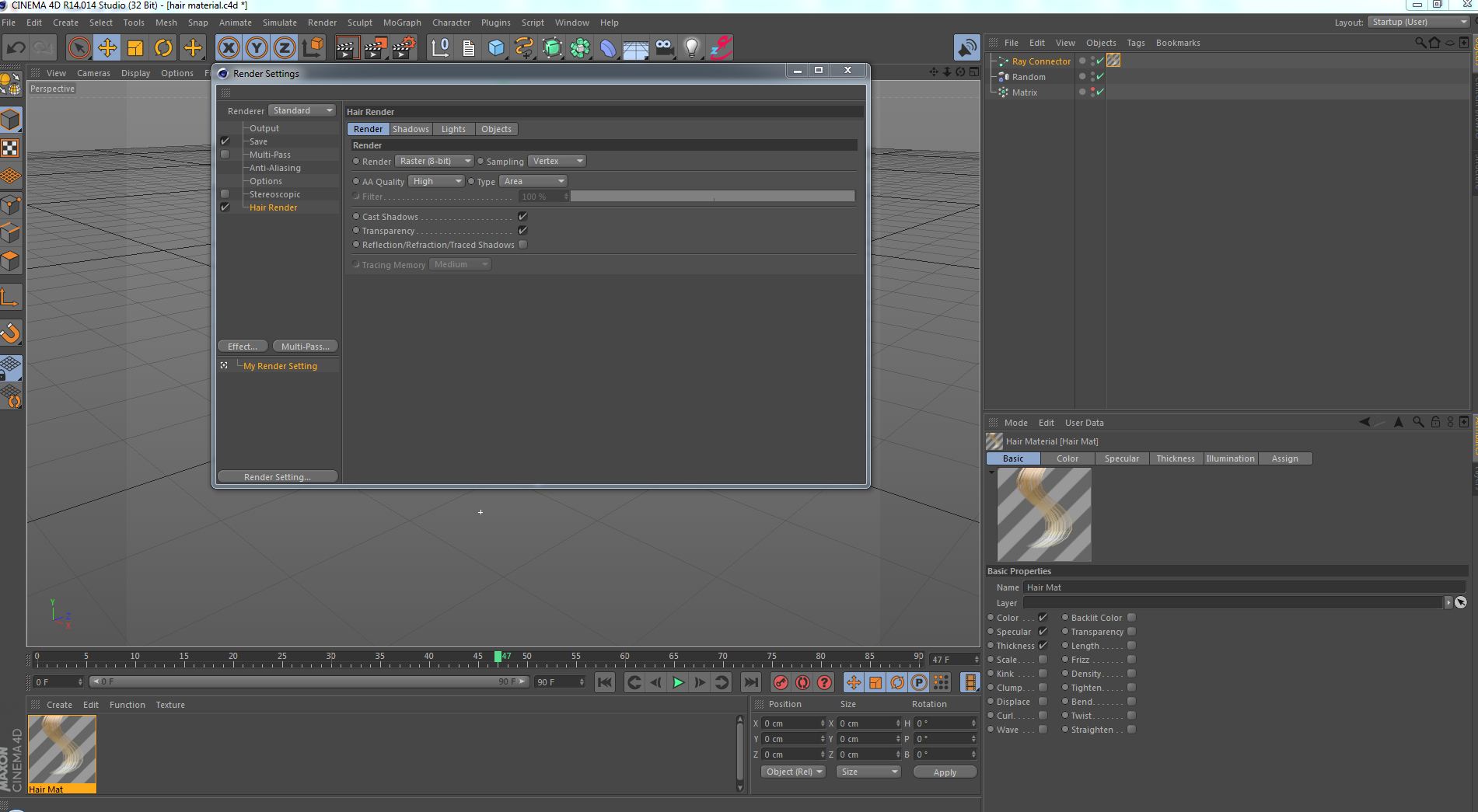
Task: Collapse the material preview disclosure triangle
Action: 991,472
